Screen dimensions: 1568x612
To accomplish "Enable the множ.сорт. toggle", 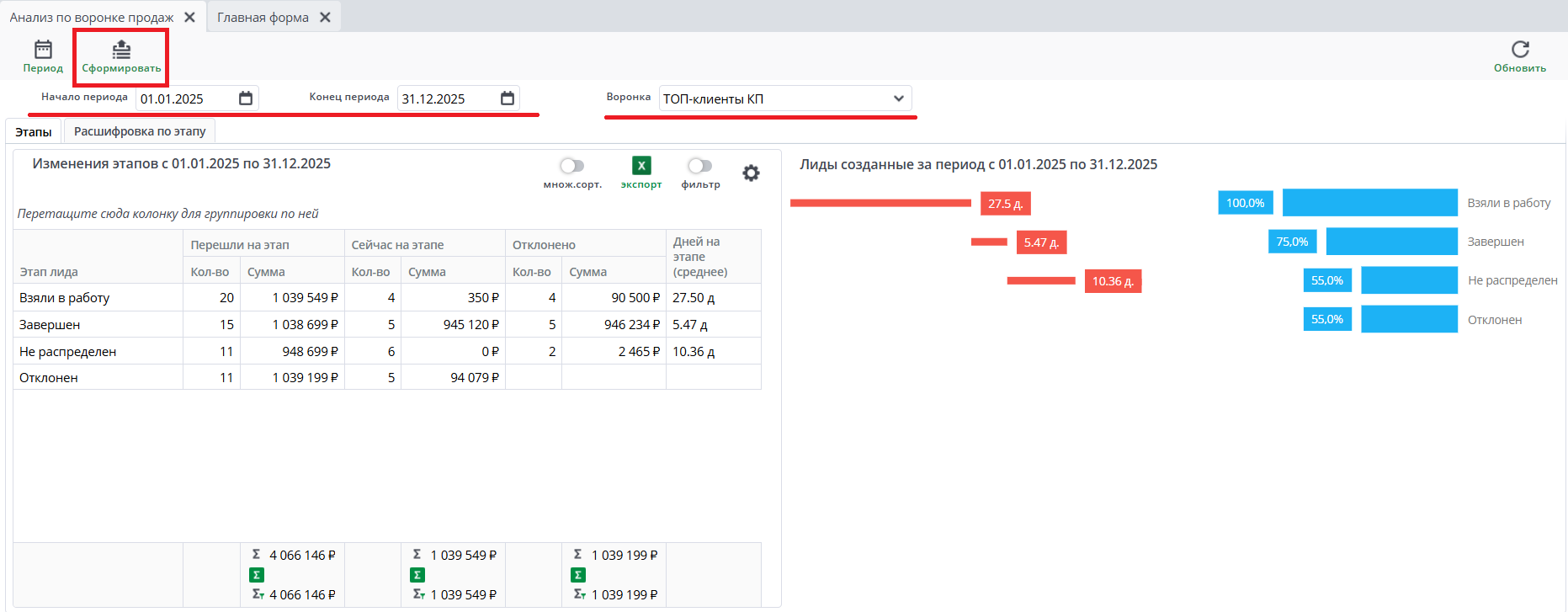I will click(571, 166).
